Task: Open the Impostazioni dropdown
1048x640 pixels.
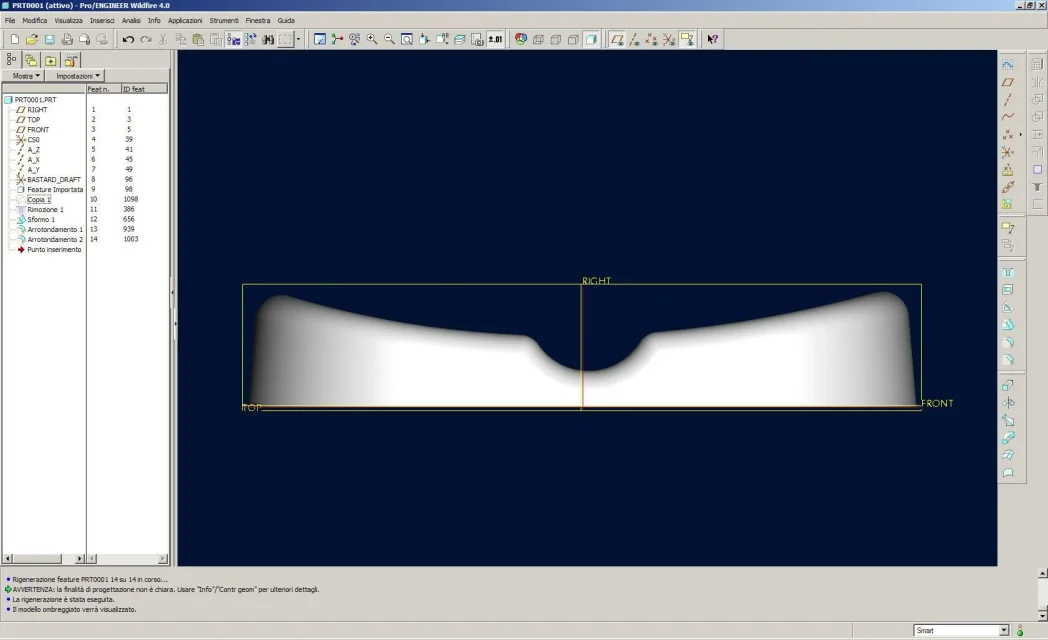Action: click(x=76, y=76)
